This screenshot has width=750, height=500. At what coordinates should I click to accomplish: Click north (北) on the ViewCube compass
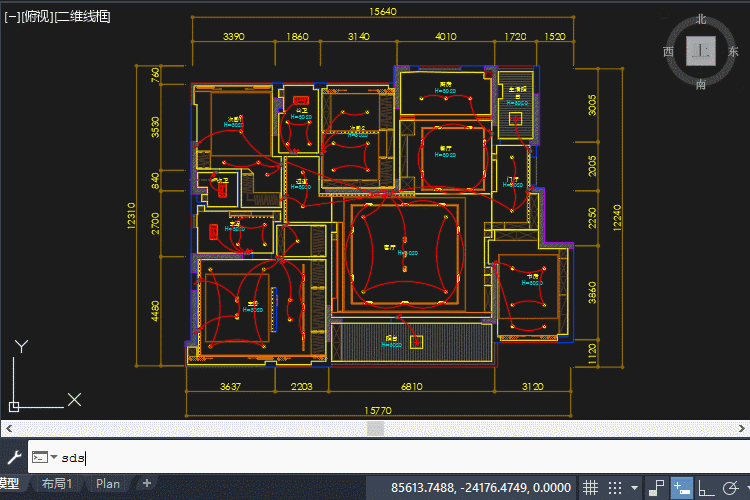702,19
